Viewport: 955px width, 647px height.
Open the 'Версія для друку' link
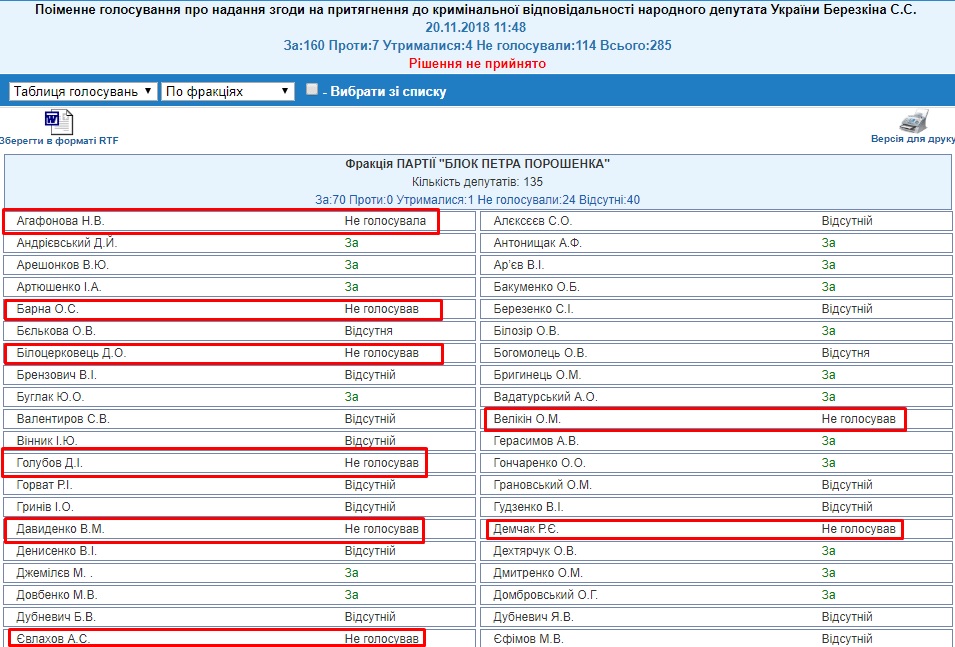[912, 139]
